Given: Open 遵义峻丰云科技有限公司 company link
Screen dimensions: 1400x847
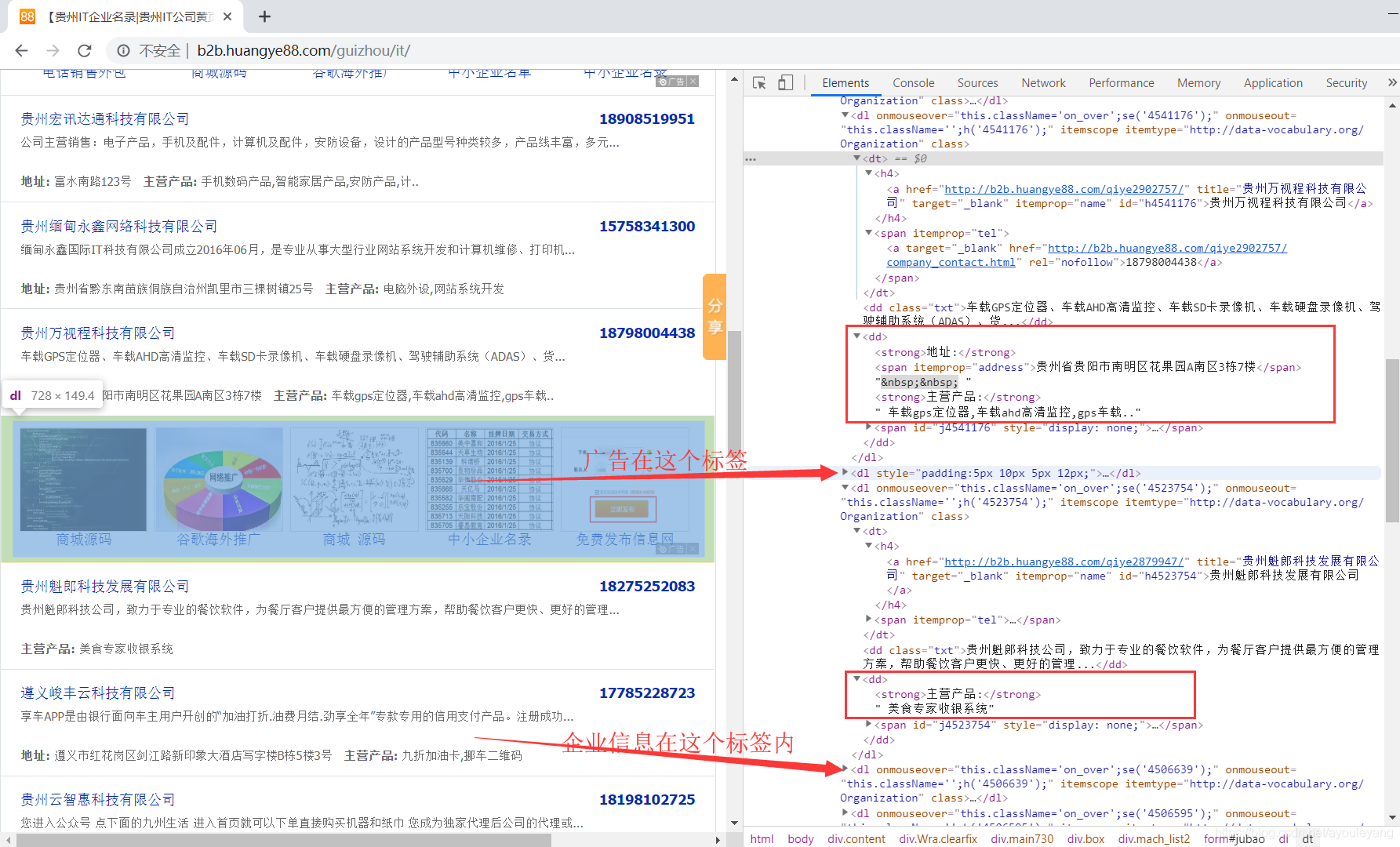Looking at the screenshot, I should click(98, 693).
